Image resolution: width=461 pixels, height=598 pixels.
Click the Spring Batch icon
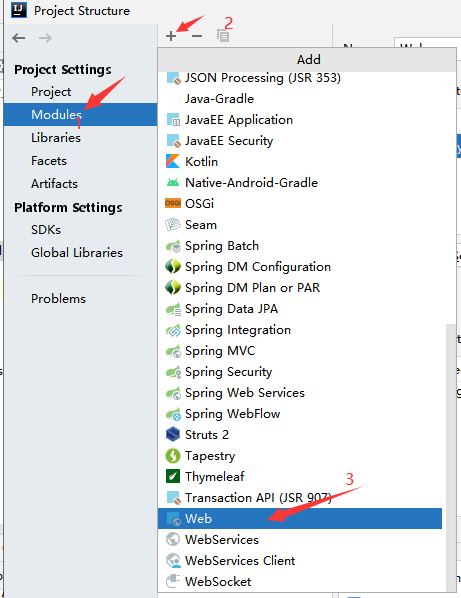click(x=173, y=246)
